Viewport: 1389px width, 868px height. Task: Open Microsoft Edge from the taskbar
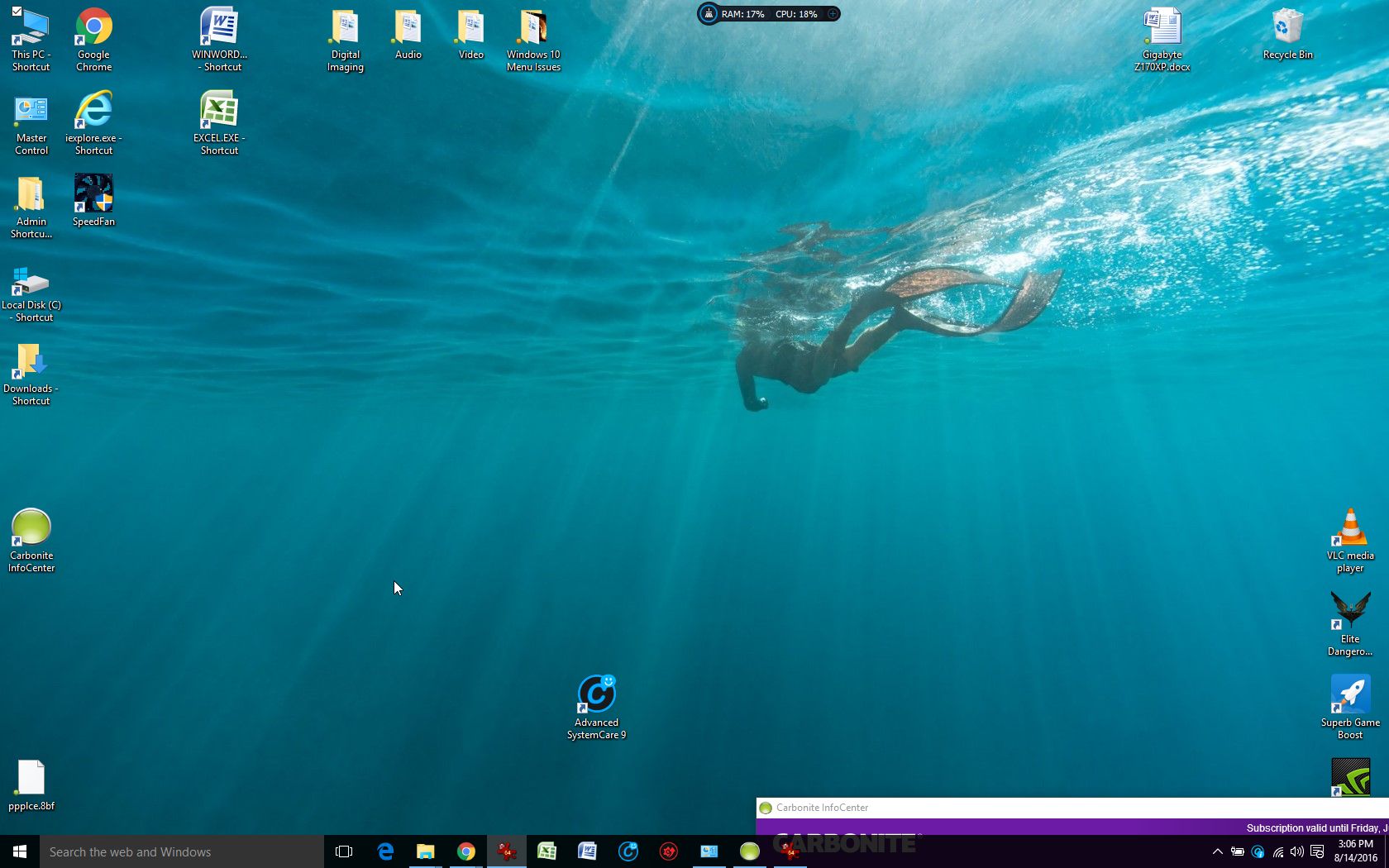tap(385, 851)
